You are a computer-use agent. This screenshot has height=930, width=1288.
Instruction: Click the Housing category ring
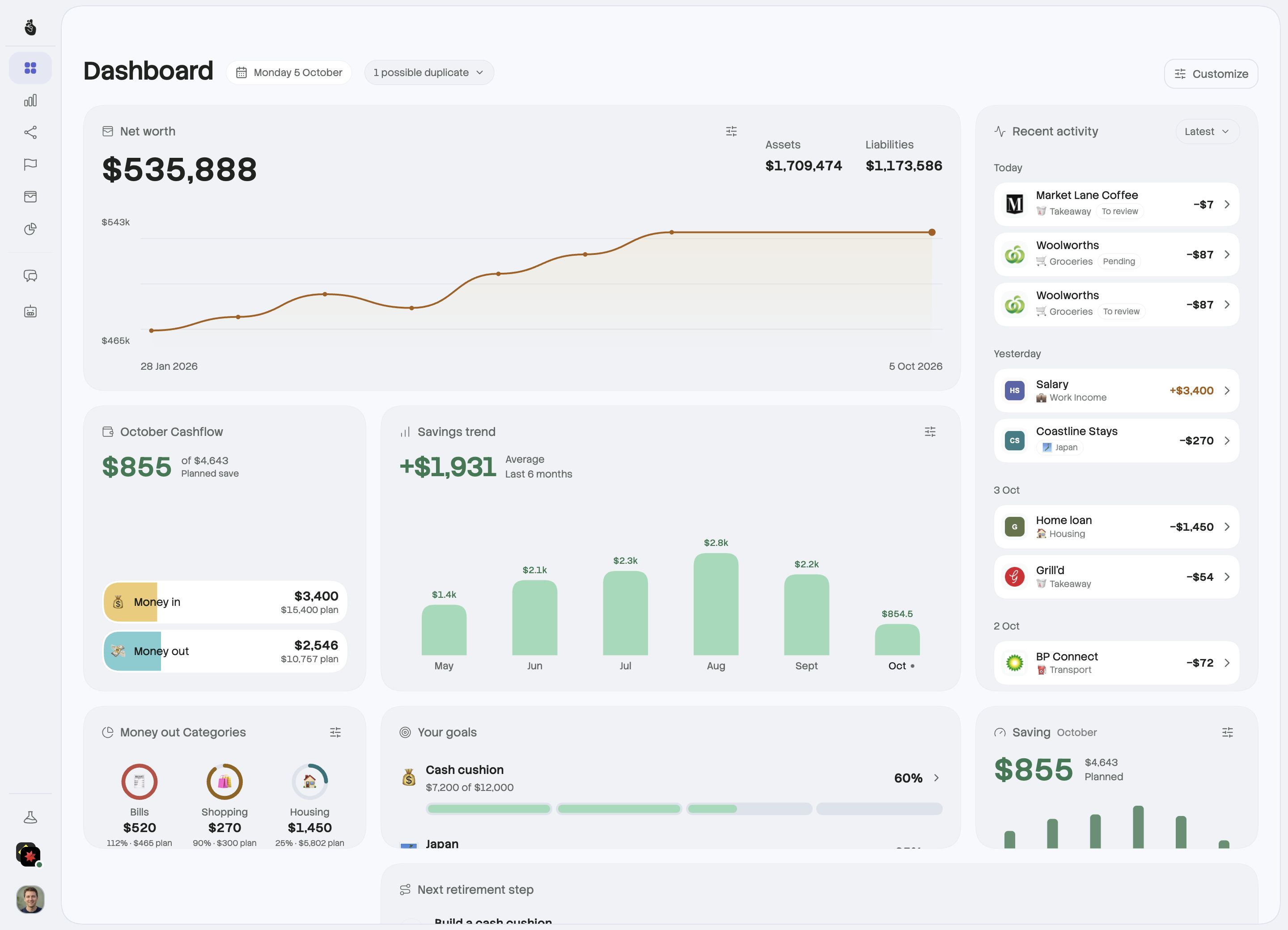(309, 781)
